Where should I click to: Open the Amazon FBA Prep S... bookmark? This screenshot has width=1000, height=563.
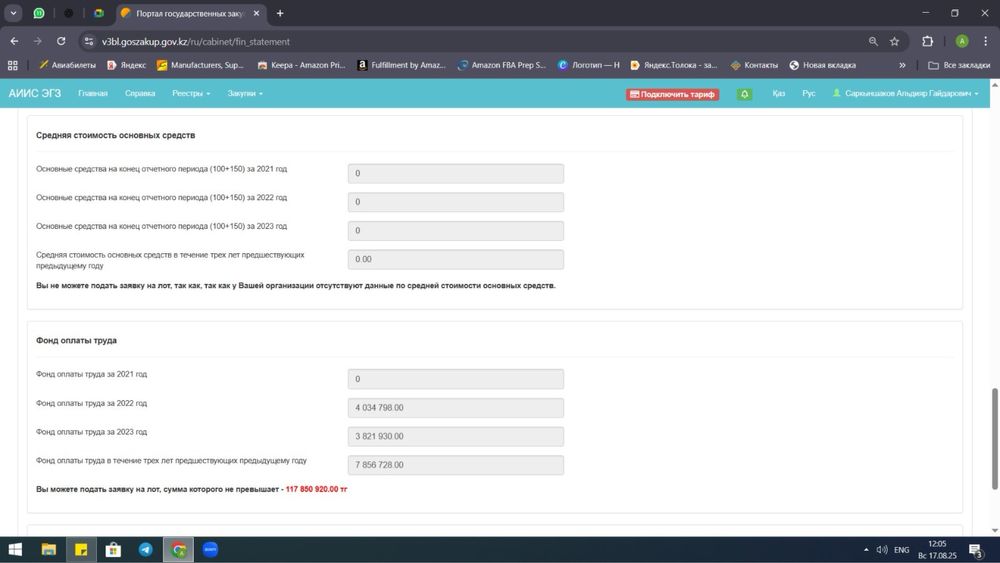click(x=502, y=65)
